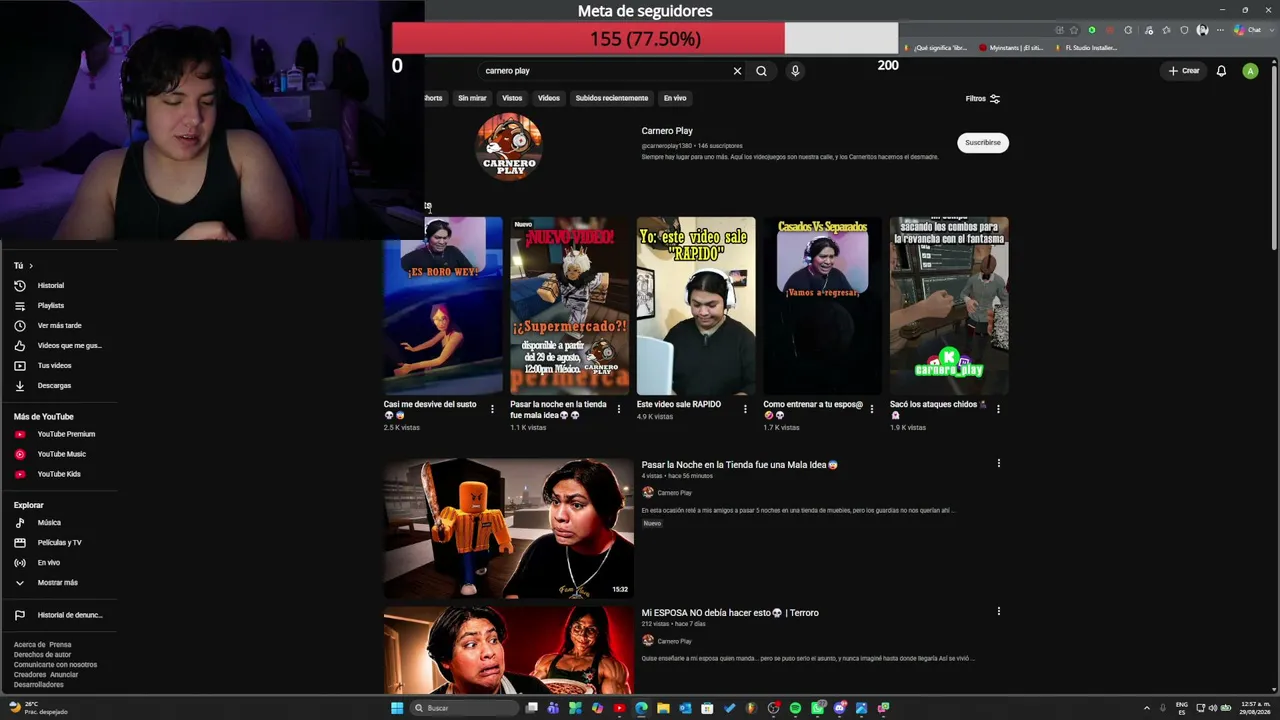Open the Descargas download icon
Viewport: 1280px width, 720px height.
coord(19,385)
